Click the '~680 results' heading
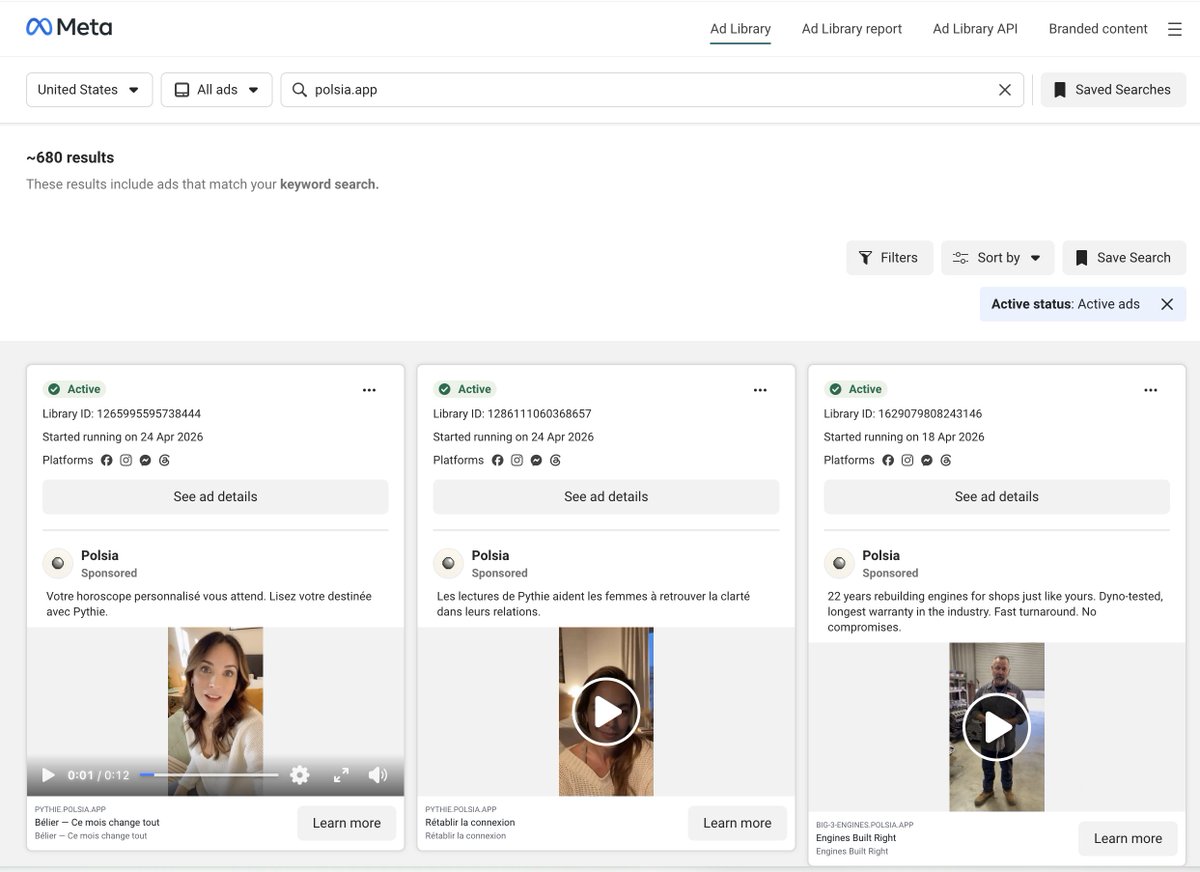 (x=70, y=158)
